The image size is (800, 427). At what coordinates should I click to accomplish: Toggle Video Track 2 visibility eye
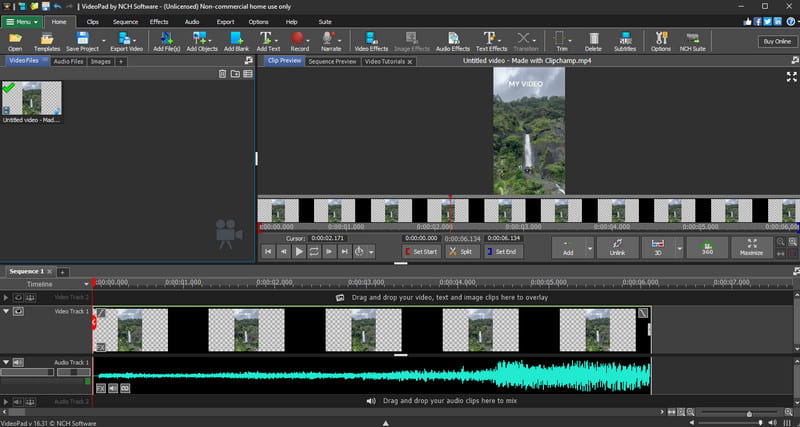(x=18, y=297)
